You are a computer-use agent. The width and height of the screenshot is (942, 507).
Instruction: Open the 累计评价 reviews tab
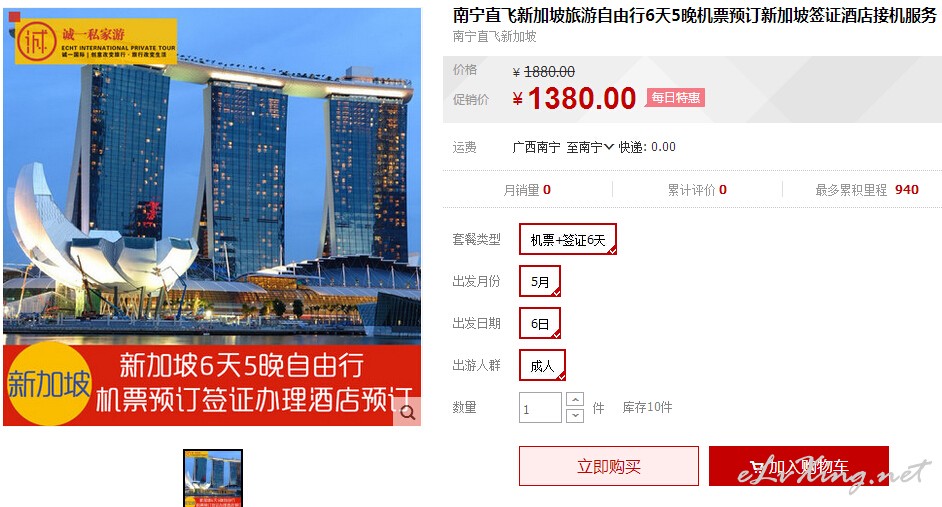(x=697, y=190)
